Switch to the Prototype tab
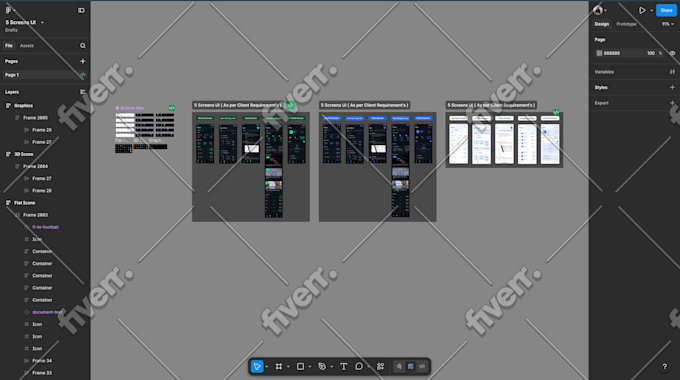680x380 pixels. (626, 24)
